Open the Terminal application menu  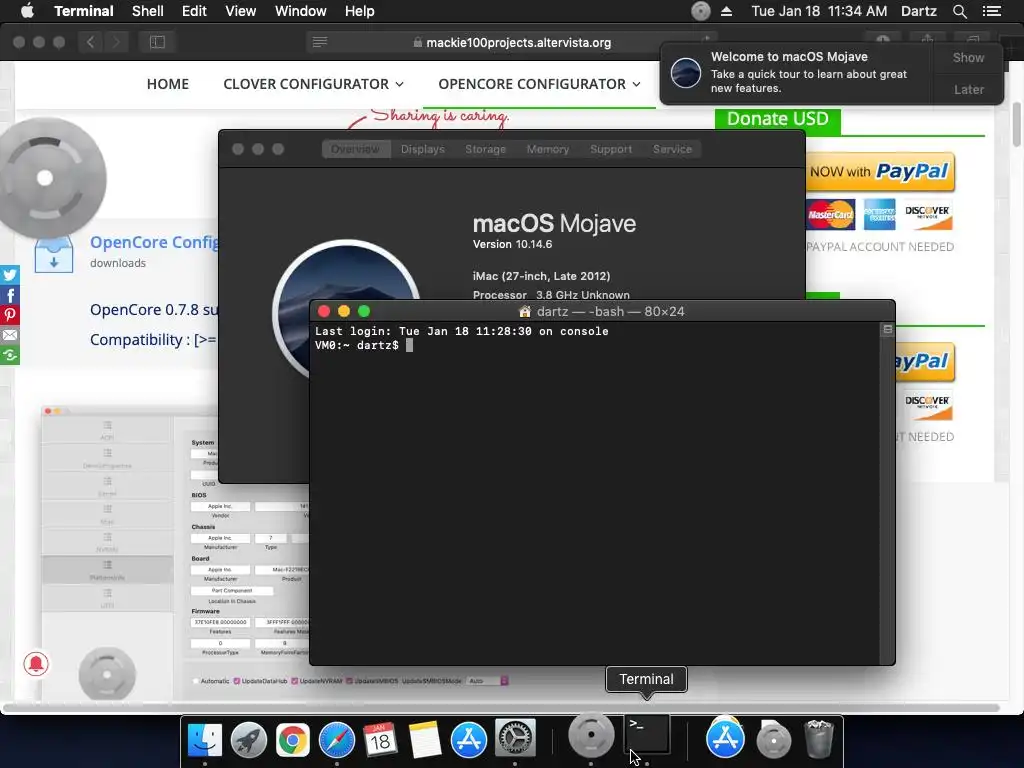point(84,11)
